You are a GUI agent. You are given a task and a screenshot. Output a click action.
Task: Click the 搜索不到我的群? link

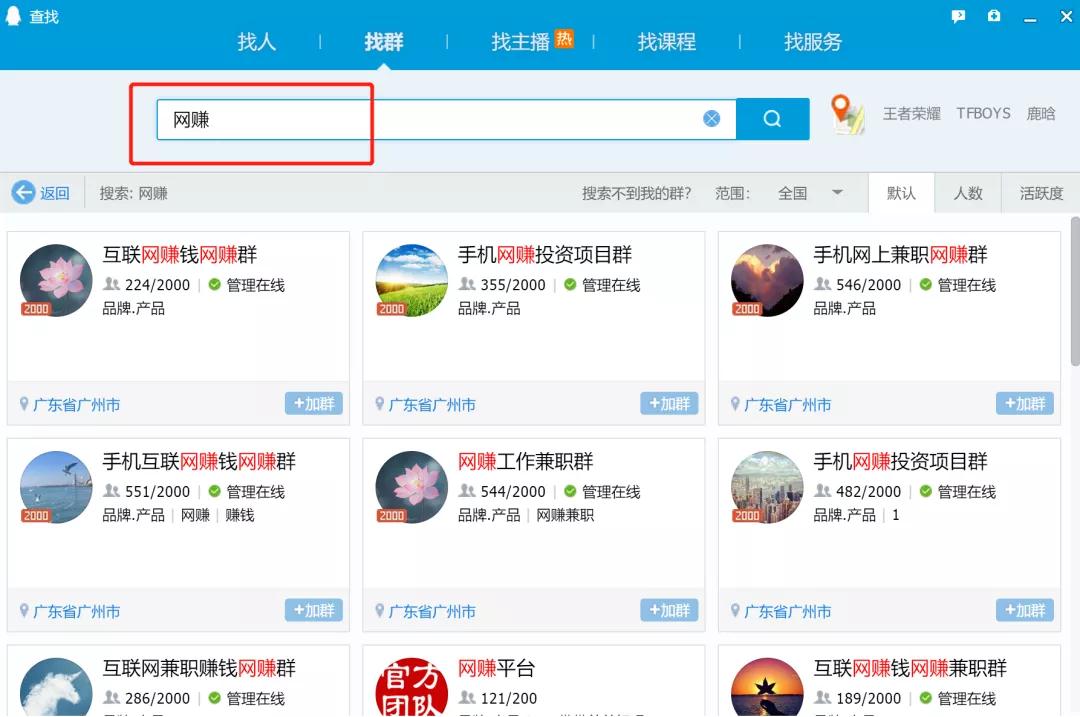pyautogui.click(x=636, y=193)
